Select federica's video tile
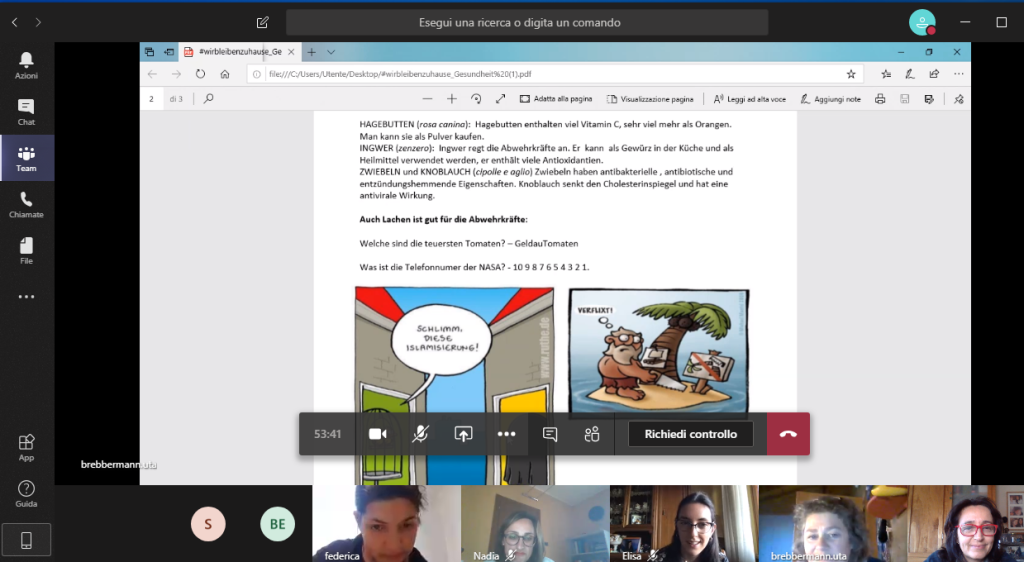1024x562 pixels. point(386,523)
